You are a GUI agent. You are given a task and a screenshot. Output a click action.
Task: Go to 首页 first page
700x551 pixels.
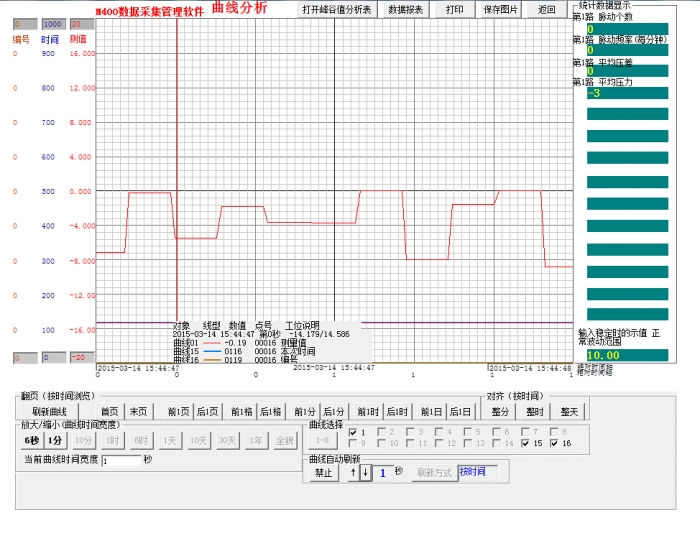pyautogui.click(x=109, y=411)
